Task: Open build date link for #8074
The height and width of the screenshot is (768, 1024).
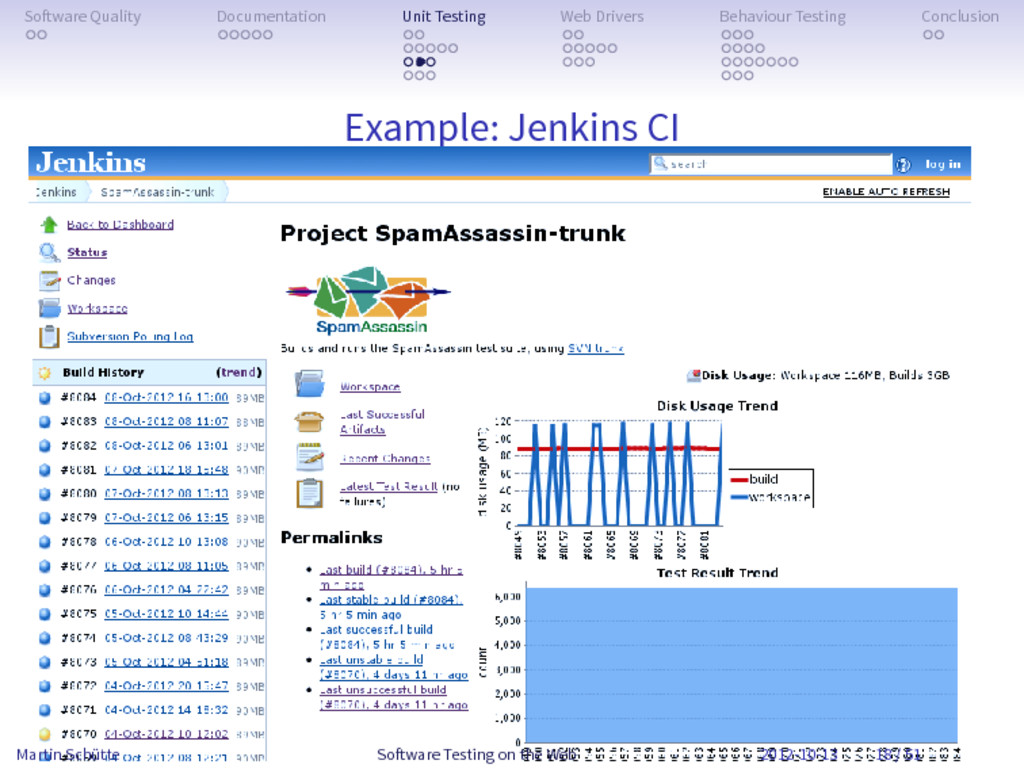Action: (x=167, y=638)
